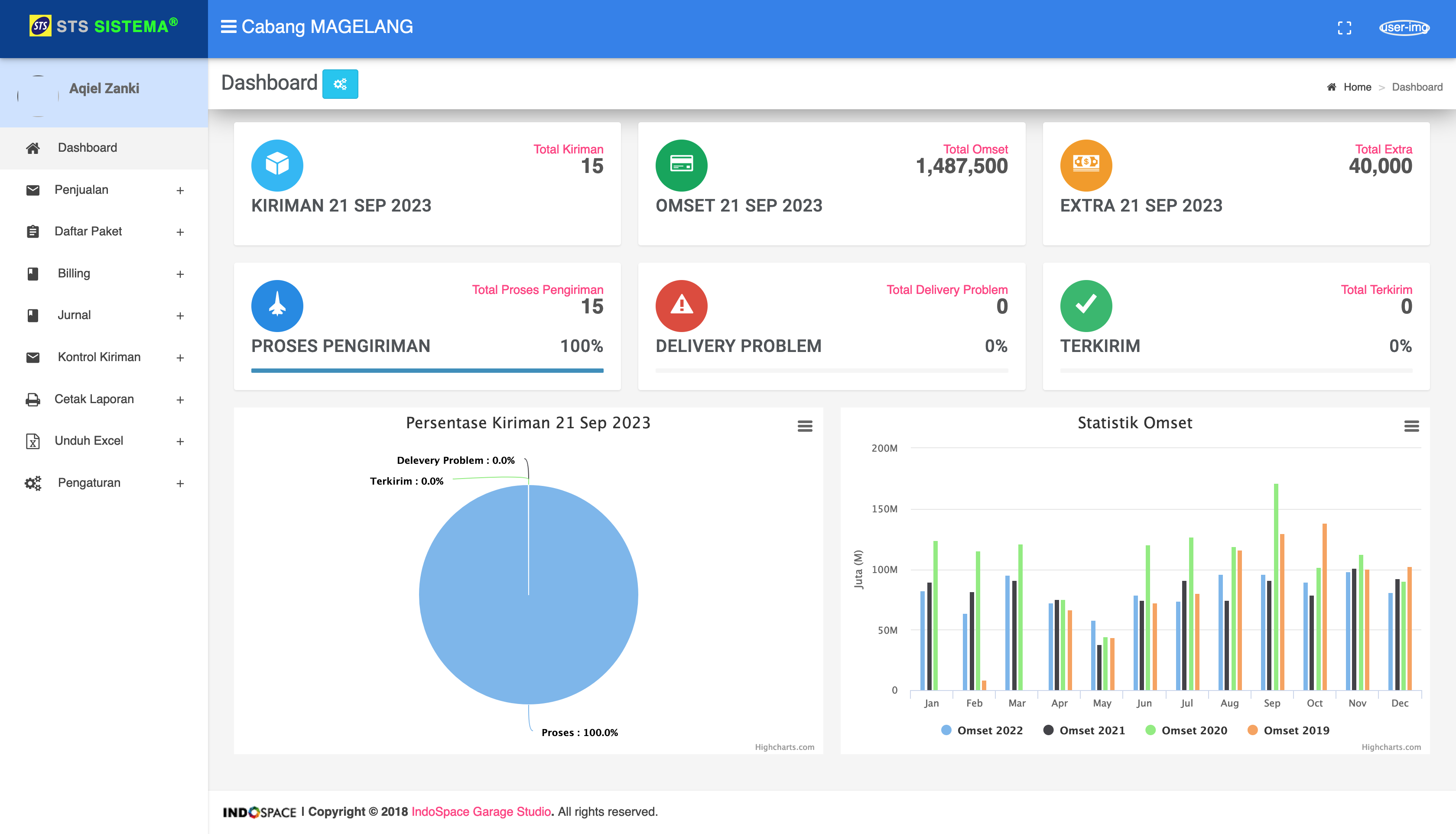Click the Aqiel Zanki user name
The width and height of the screenshot is (1456, 834).
[104, 88]
